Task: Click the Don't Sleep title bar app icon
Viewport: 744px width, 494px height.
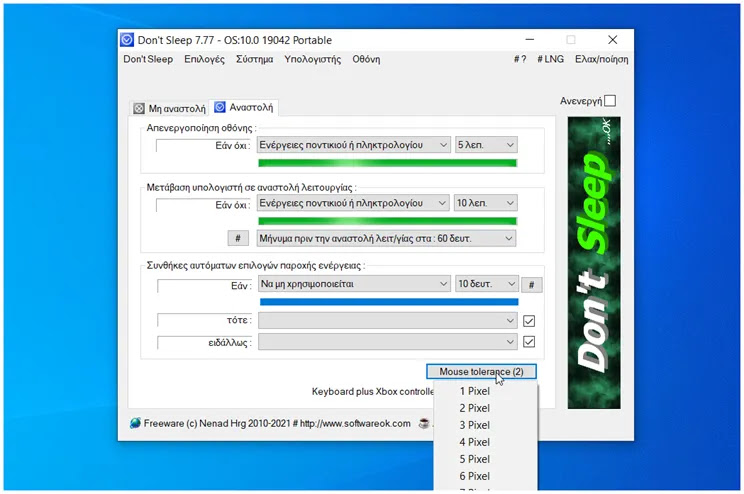Action: click(127, 40)
